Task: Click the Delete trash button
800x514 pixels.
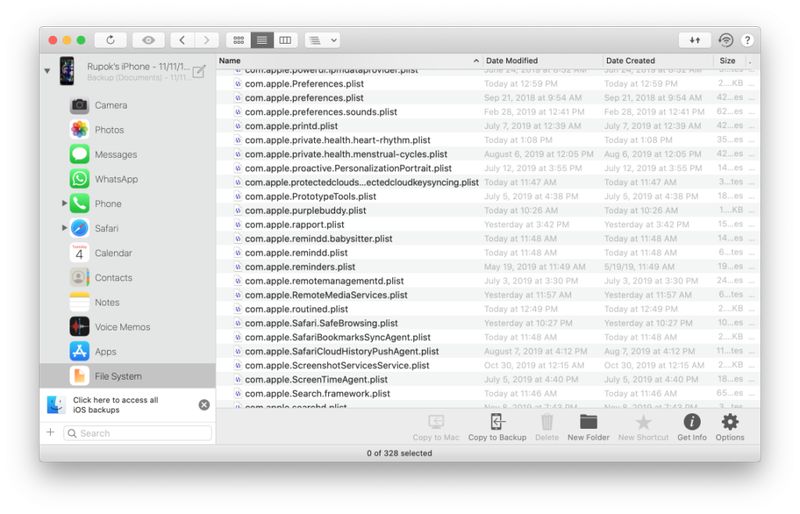Action: click(546, 427)
